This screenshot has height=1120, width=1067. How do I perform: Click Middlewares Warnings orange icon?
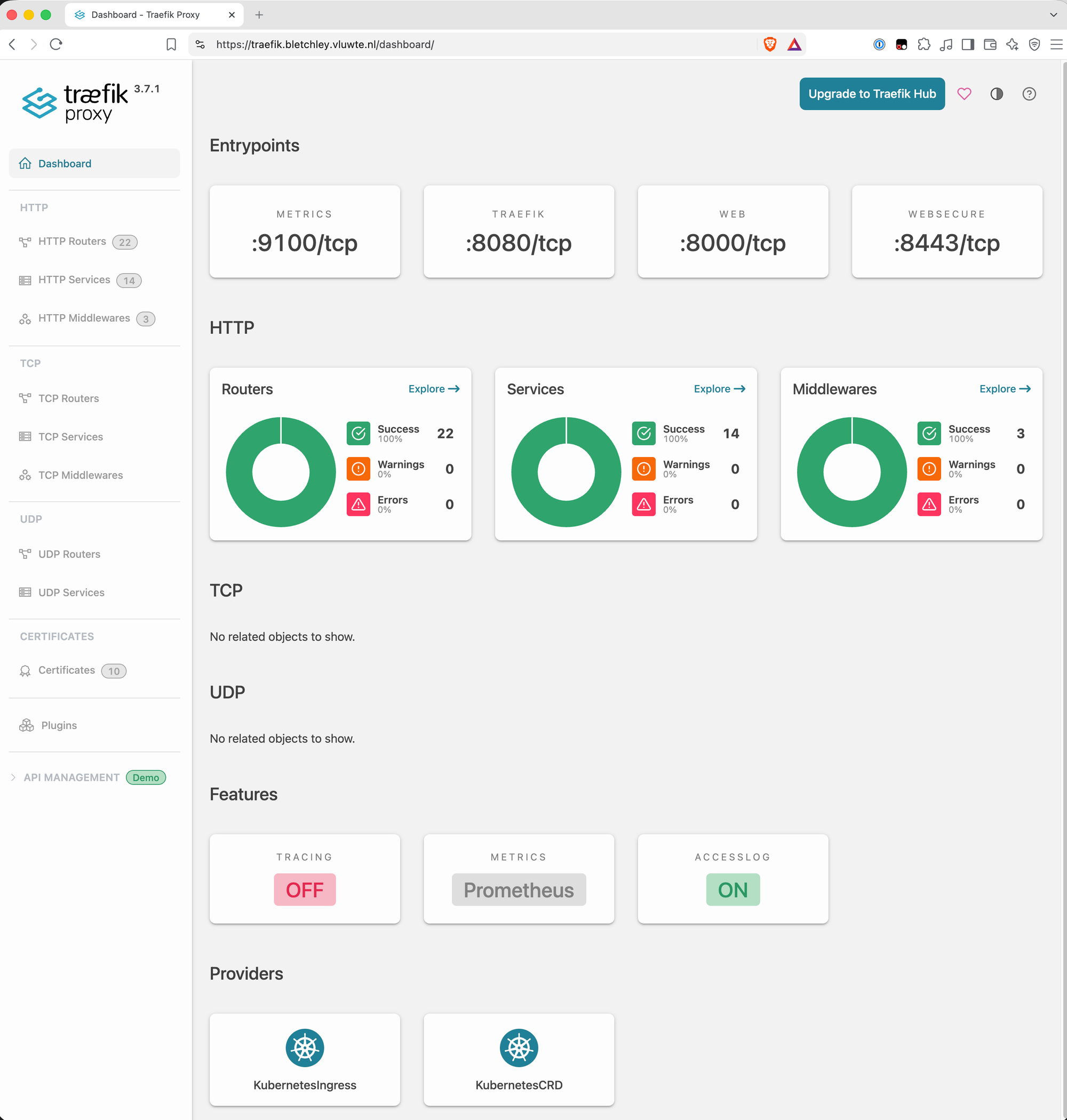[x=929, y=469]
